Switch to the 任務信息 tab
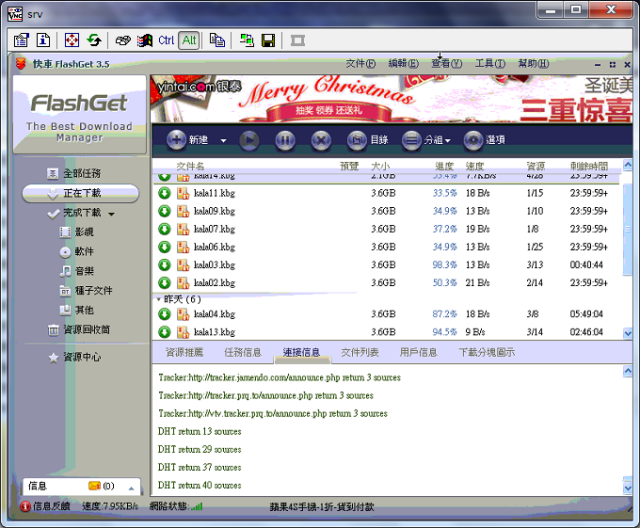640x528 pixels. 243,352
